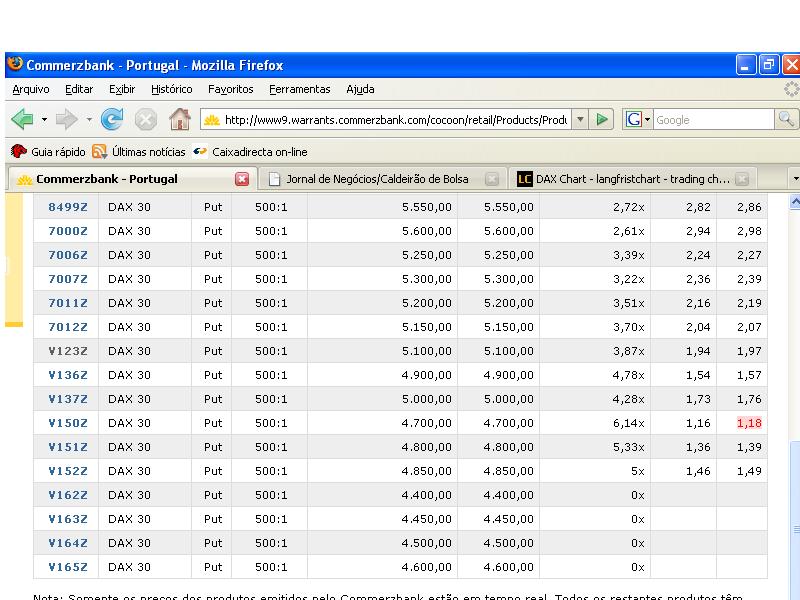The width and height of the screenshot is (800, 600).
Task: Open the Caixadirecta on-line bookmark
Action: tap(251, 152)
